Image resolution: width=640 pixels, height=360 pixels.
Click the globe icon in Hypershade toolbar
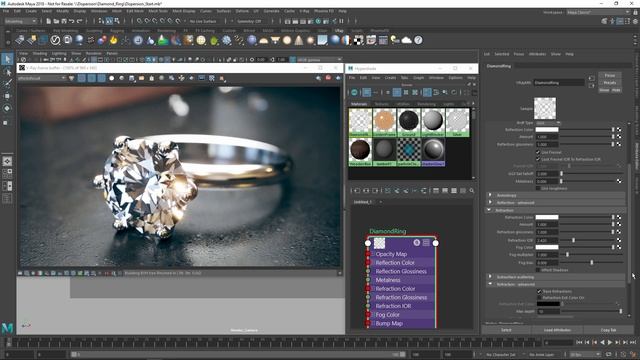tap(354, 92)
